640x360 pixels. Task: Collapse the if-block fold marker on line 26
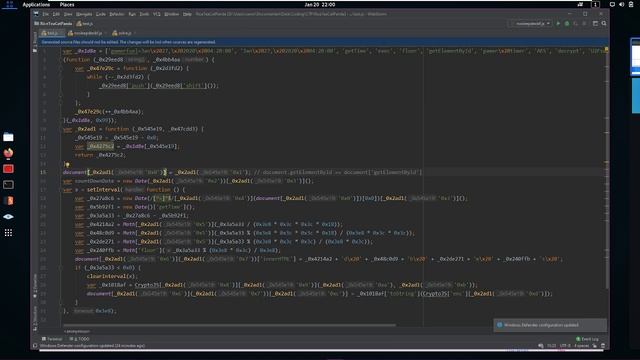[60, 268]
